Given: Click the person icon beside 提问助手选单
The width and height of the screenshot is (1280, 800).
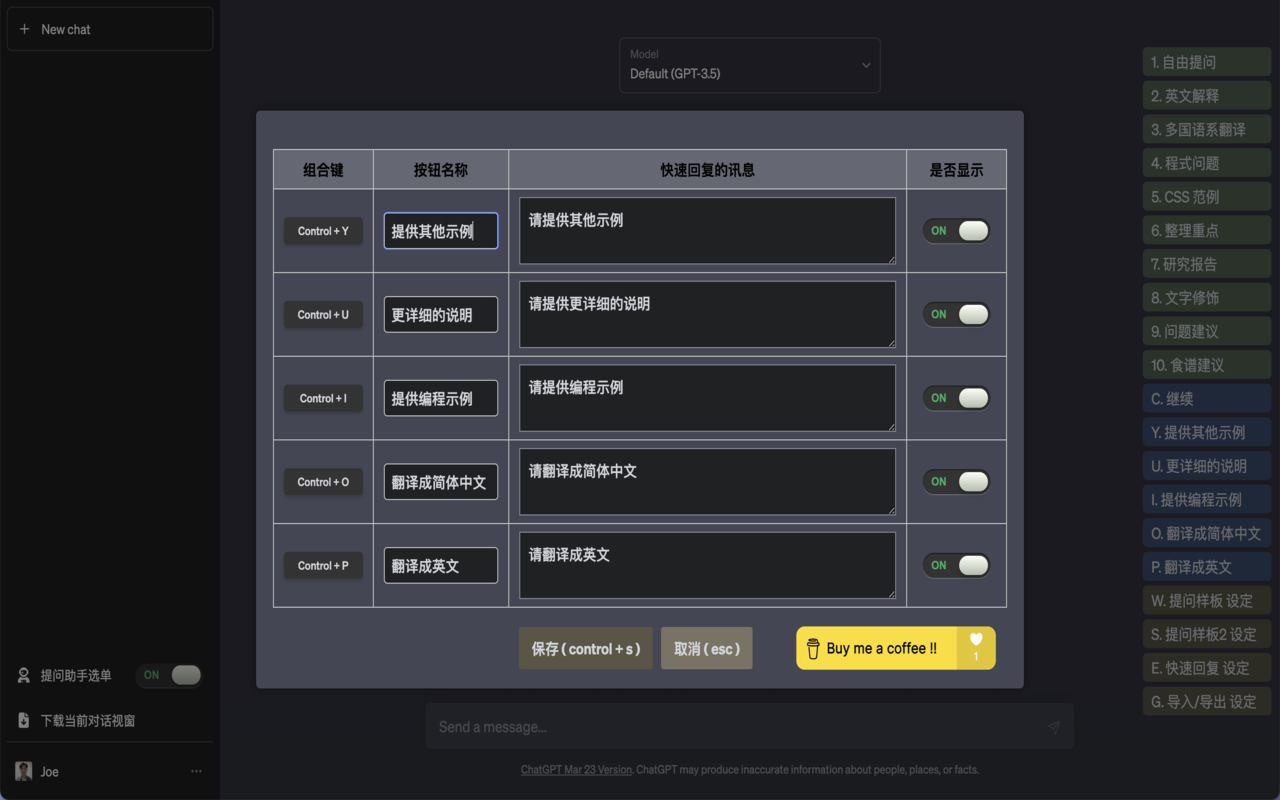Looking at the screenshot, I should [22, 675].
